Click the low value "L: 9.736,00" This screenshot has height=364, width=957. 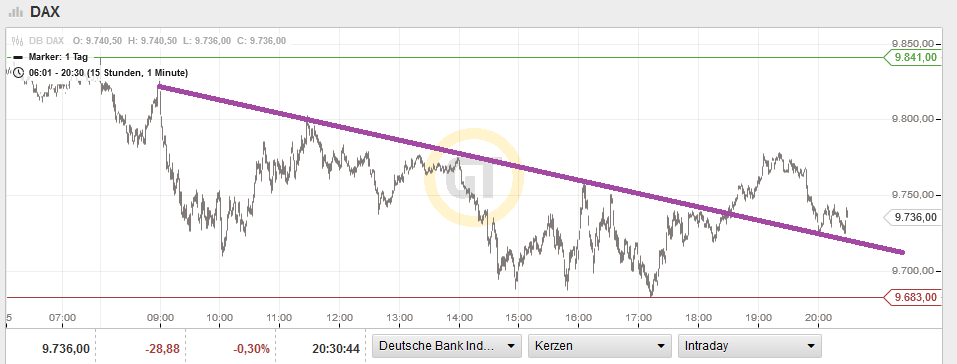pyautogui.click(x=207, y=42)
